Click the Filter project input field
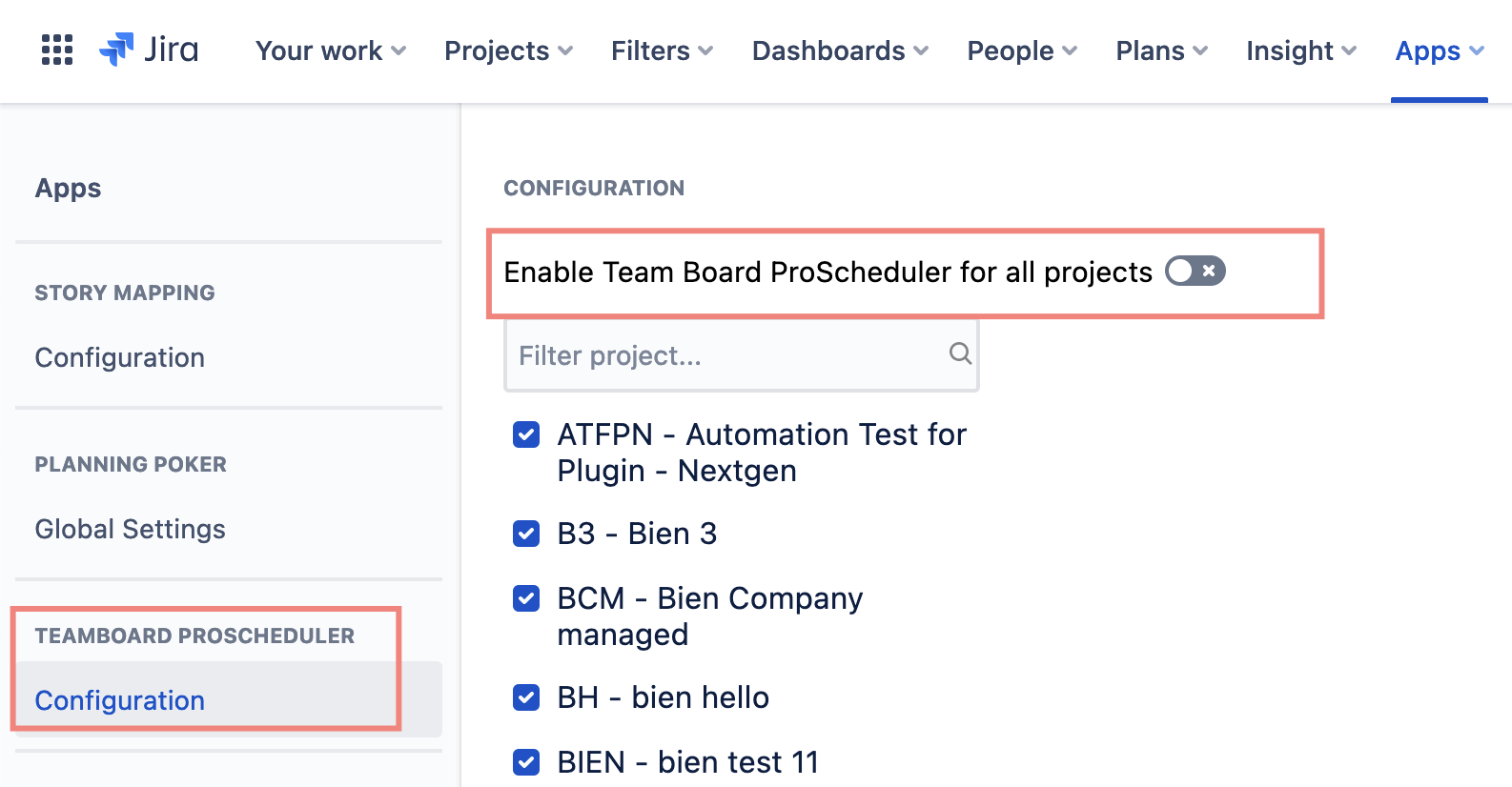1512x787 pixels. coord(725,355)
